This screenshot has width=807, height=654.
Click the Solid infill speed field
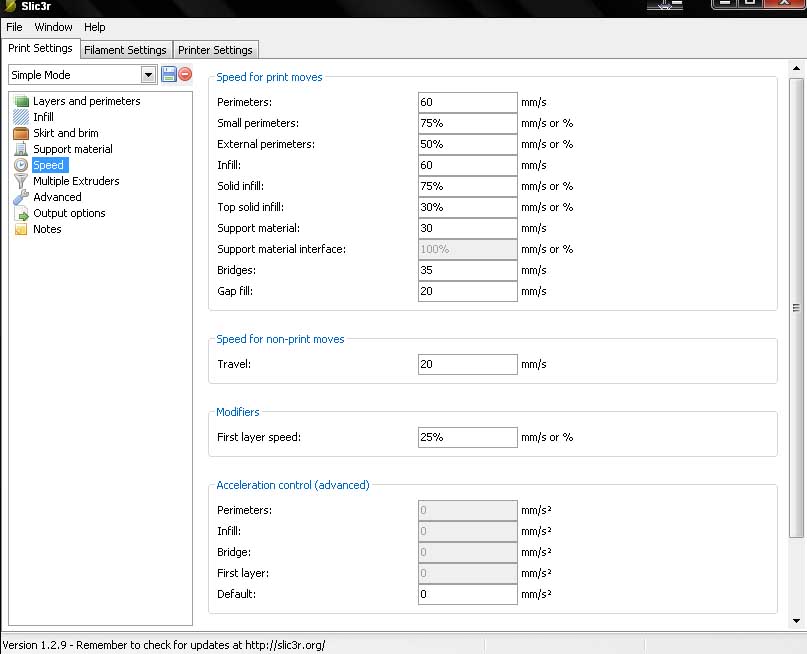tap(467, 186)
